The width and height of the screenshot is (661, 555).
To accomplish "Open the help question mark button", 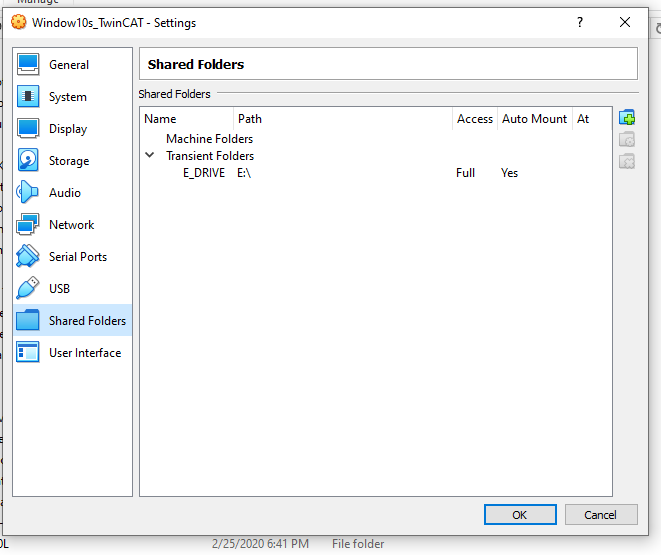I will point(580,22).
